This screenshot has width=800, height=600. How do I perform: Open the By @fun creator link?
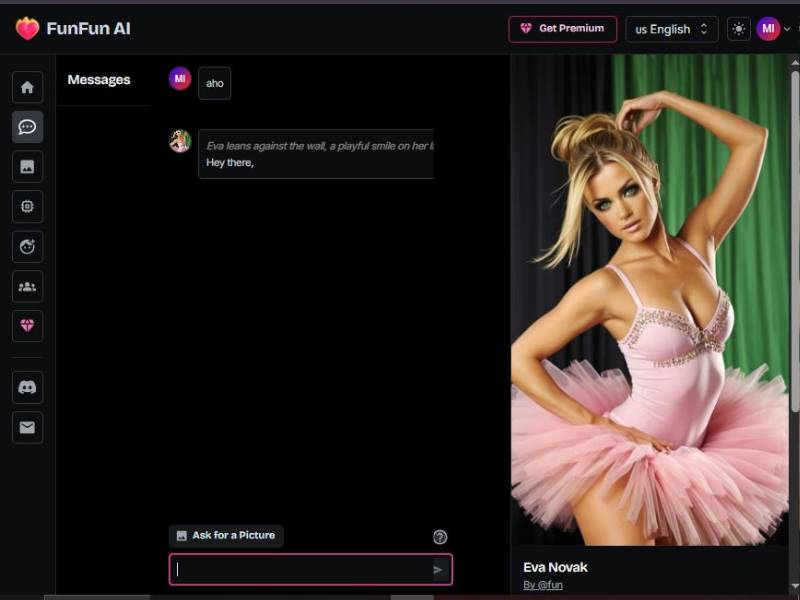click(542, 585)
